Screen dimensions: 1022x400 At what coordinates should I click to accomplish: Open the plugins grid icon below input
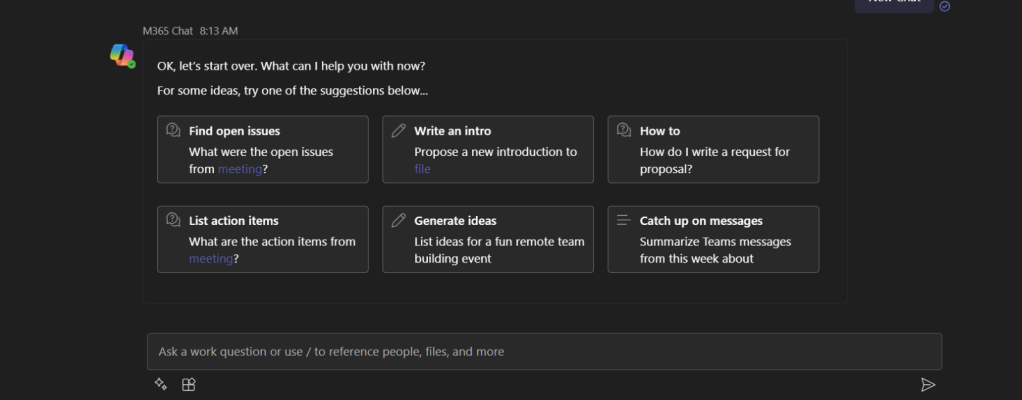pos(188,384)
